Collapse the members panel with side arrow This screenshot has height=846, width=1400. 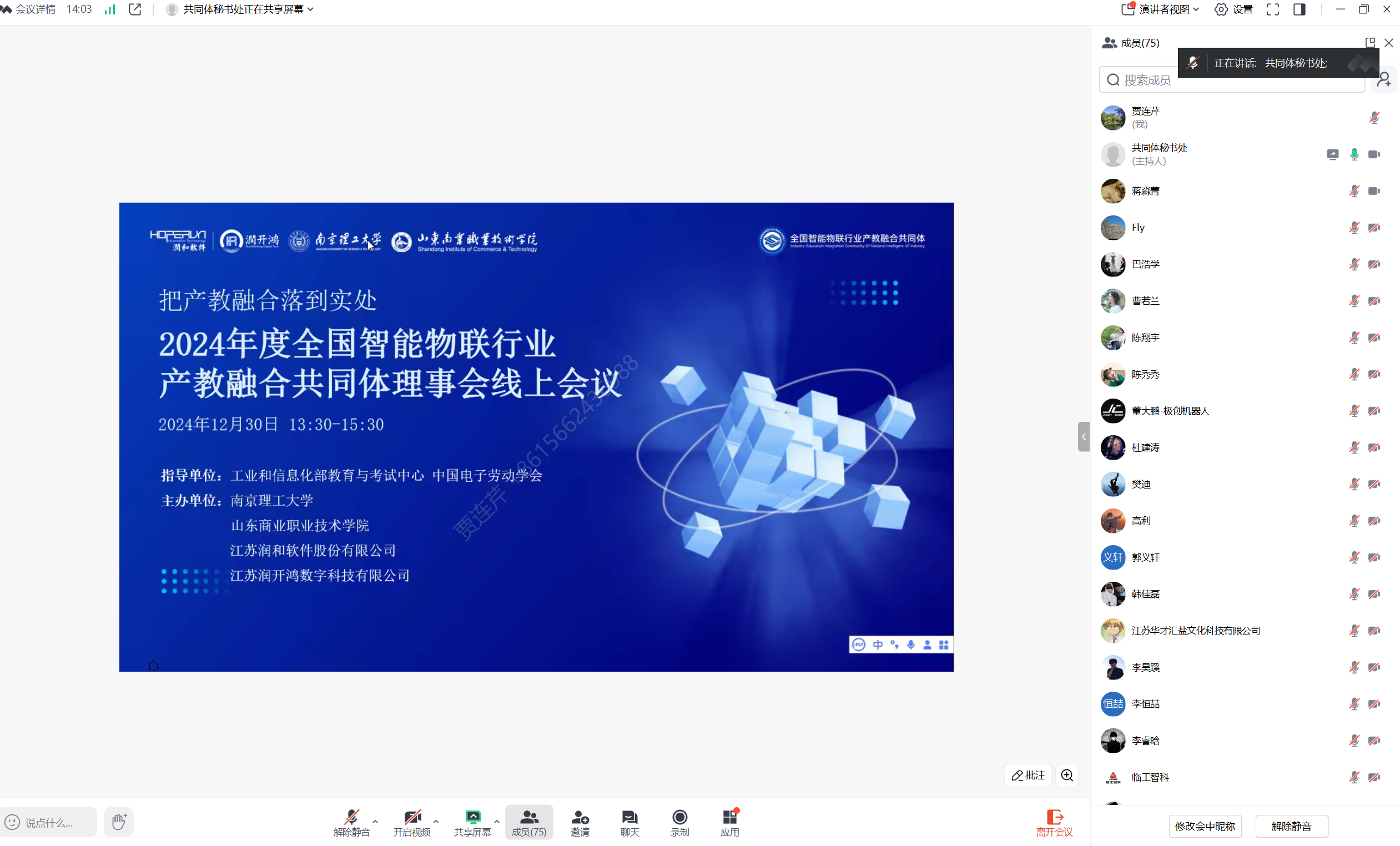[x=1084, y=437]
